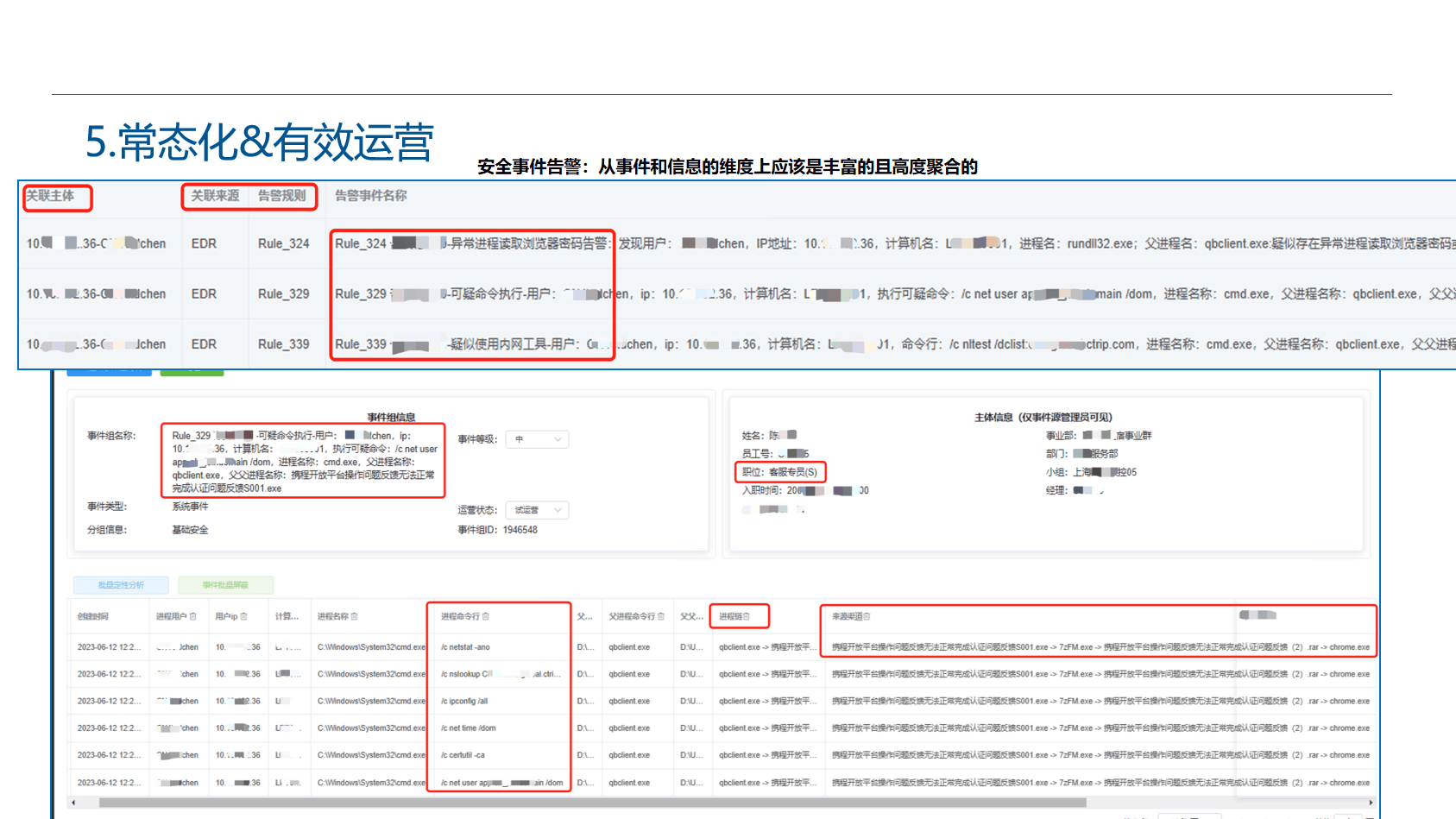Click the 事件类型 value 系统事件
The width and height of the screenshot is (1456, 819).
[190, 507]
